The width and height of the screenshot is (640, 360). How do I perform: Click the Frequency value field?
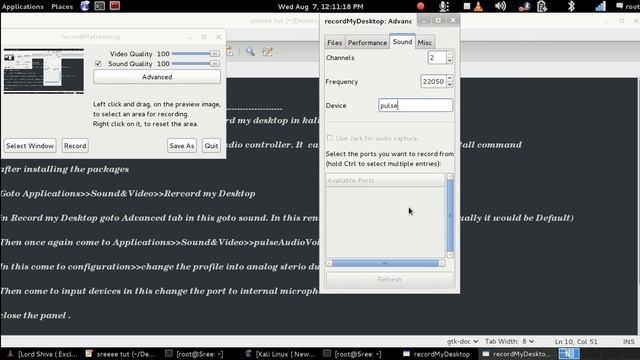pyautogui.click(x=433, y=81)
